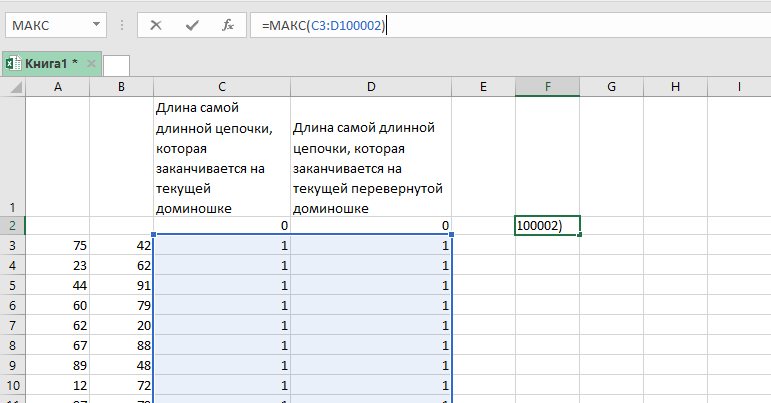
Task: Select column C header
Action: (x=222, y=87)
